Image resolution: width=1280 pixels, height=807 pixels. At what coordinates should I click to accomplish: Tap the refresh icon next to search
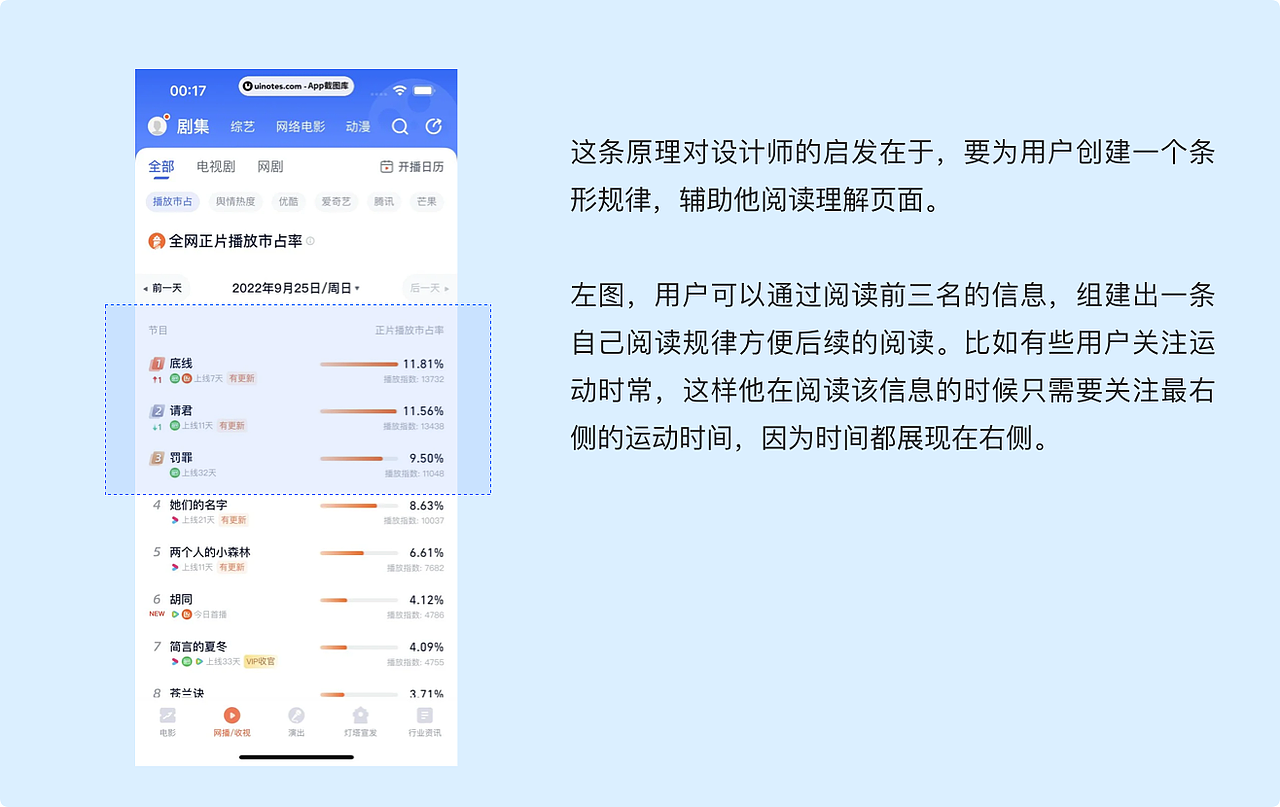point(433,127)
